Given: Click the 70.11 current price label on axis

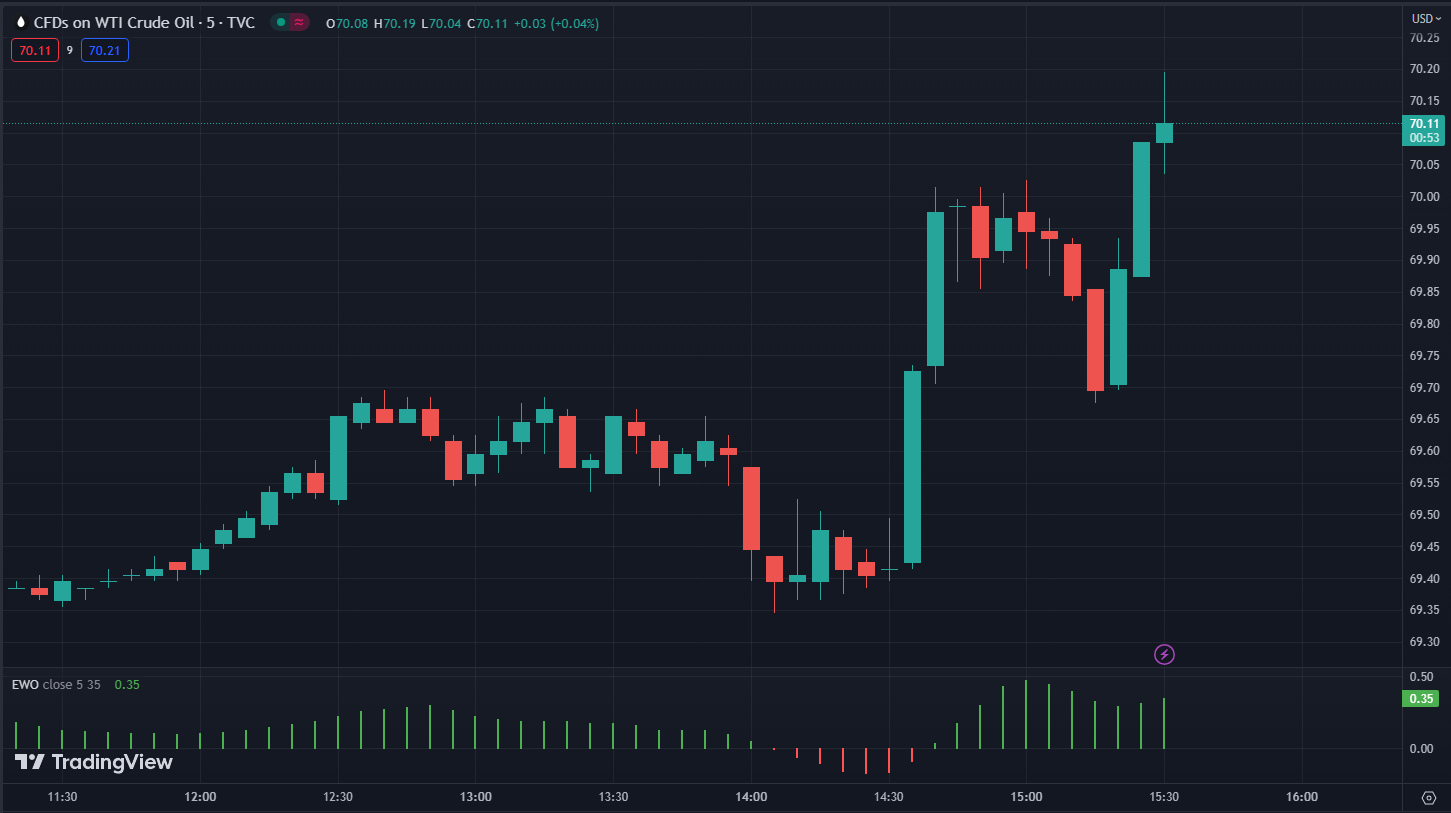Looking at the screenshot, I should point(1424,124).
